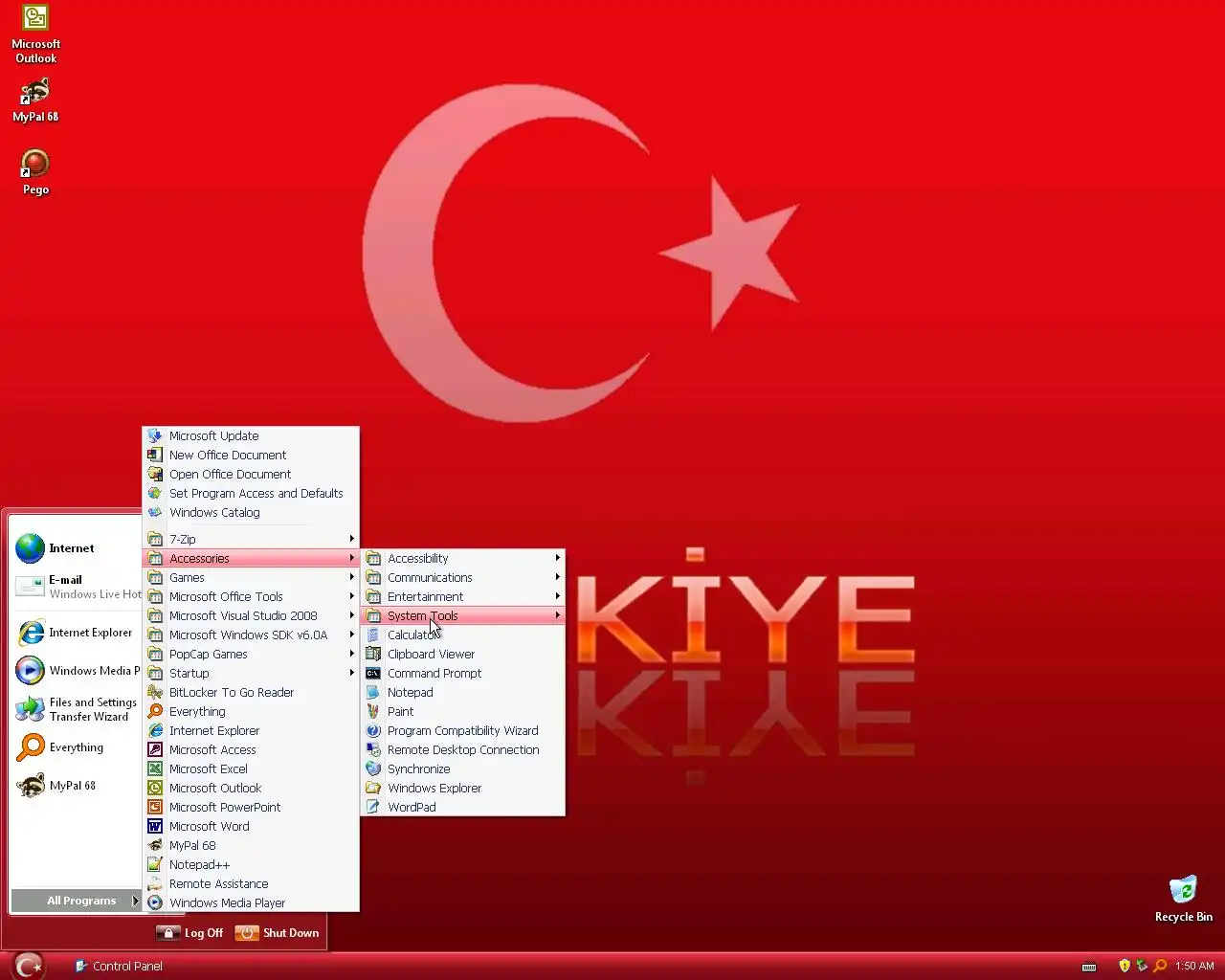This screenshot has height=980, width=1225.
Task: Switch to Control Panel taskbar button
Action: coord(119,966)
